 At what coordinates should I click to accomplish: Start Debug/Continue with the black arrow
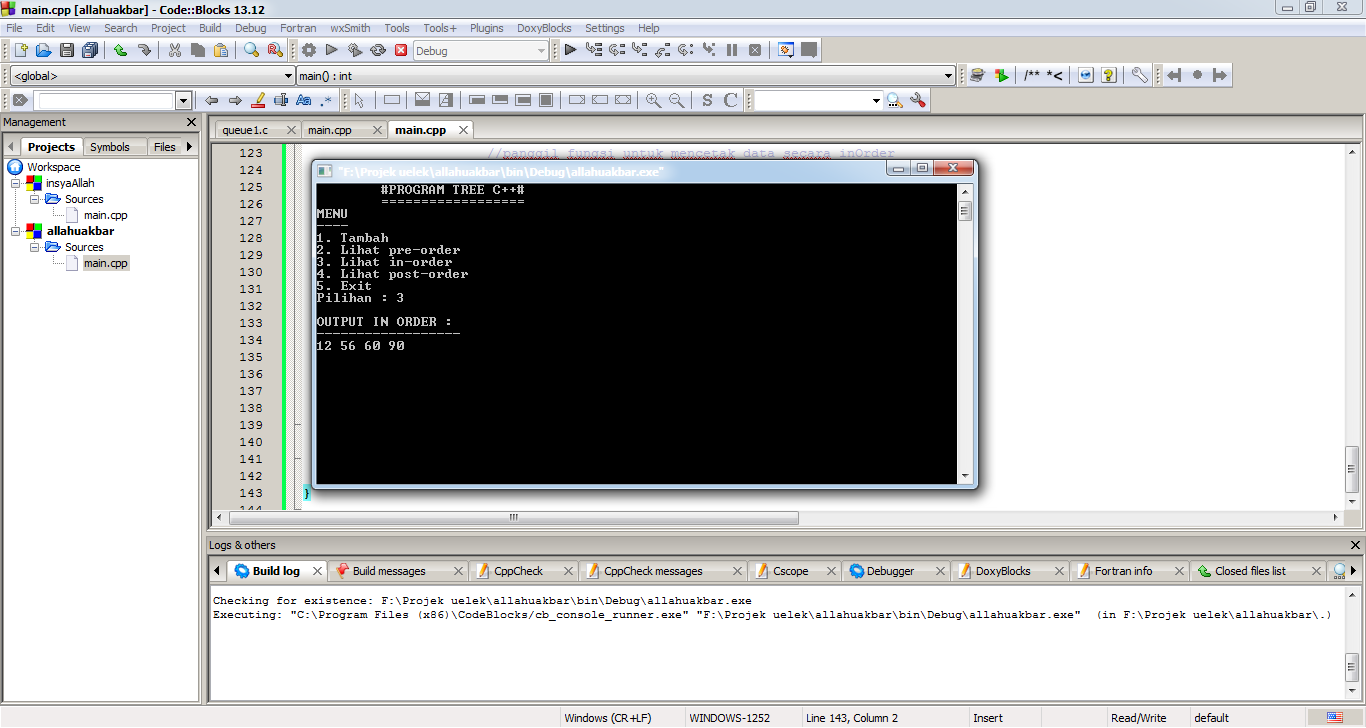(x=570, y=50)
